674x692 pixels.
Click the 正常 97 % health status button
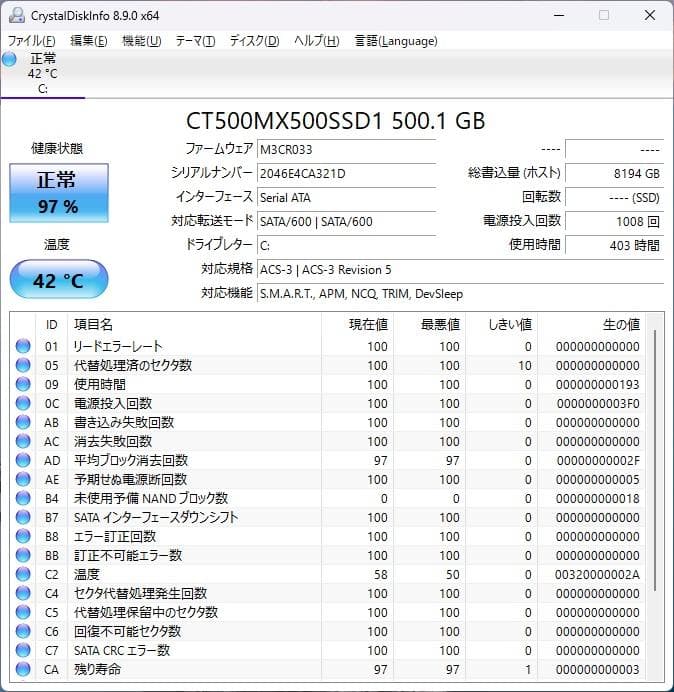(x=59, y=193)
